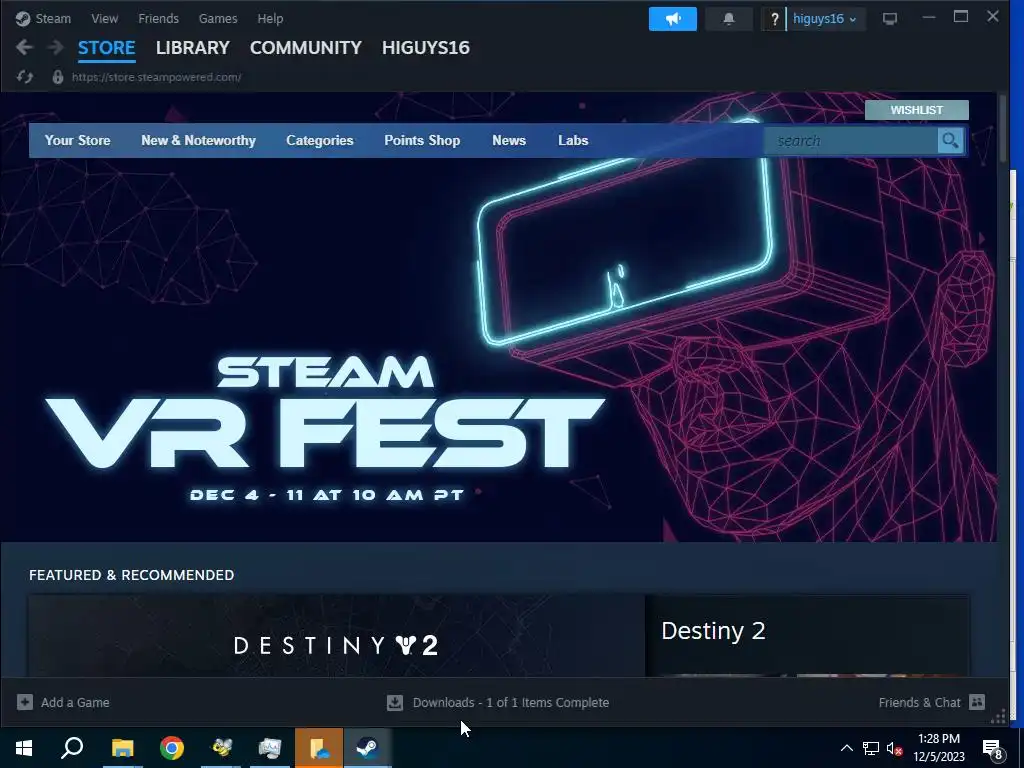Click the store URL address text

(157, 77)
